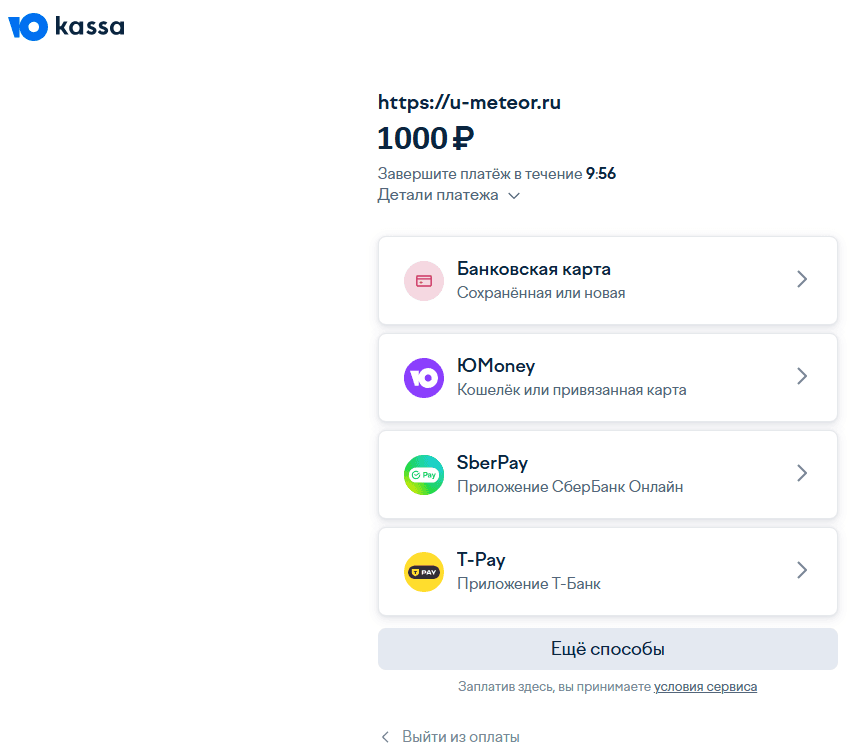Viewport: 851px width, 750px height.
Task: Pick T-Pay by its Приложение Т-Банк subtitle
Action: (528, 583)
